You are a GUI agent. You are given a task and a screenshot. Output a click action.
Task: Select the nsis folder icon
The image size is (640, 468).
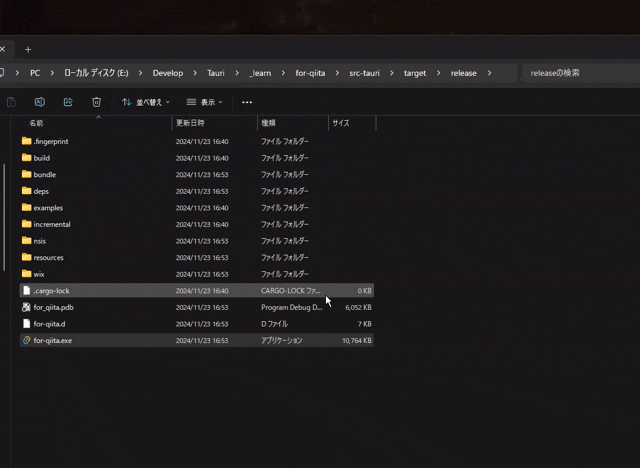tap(27, 241)
